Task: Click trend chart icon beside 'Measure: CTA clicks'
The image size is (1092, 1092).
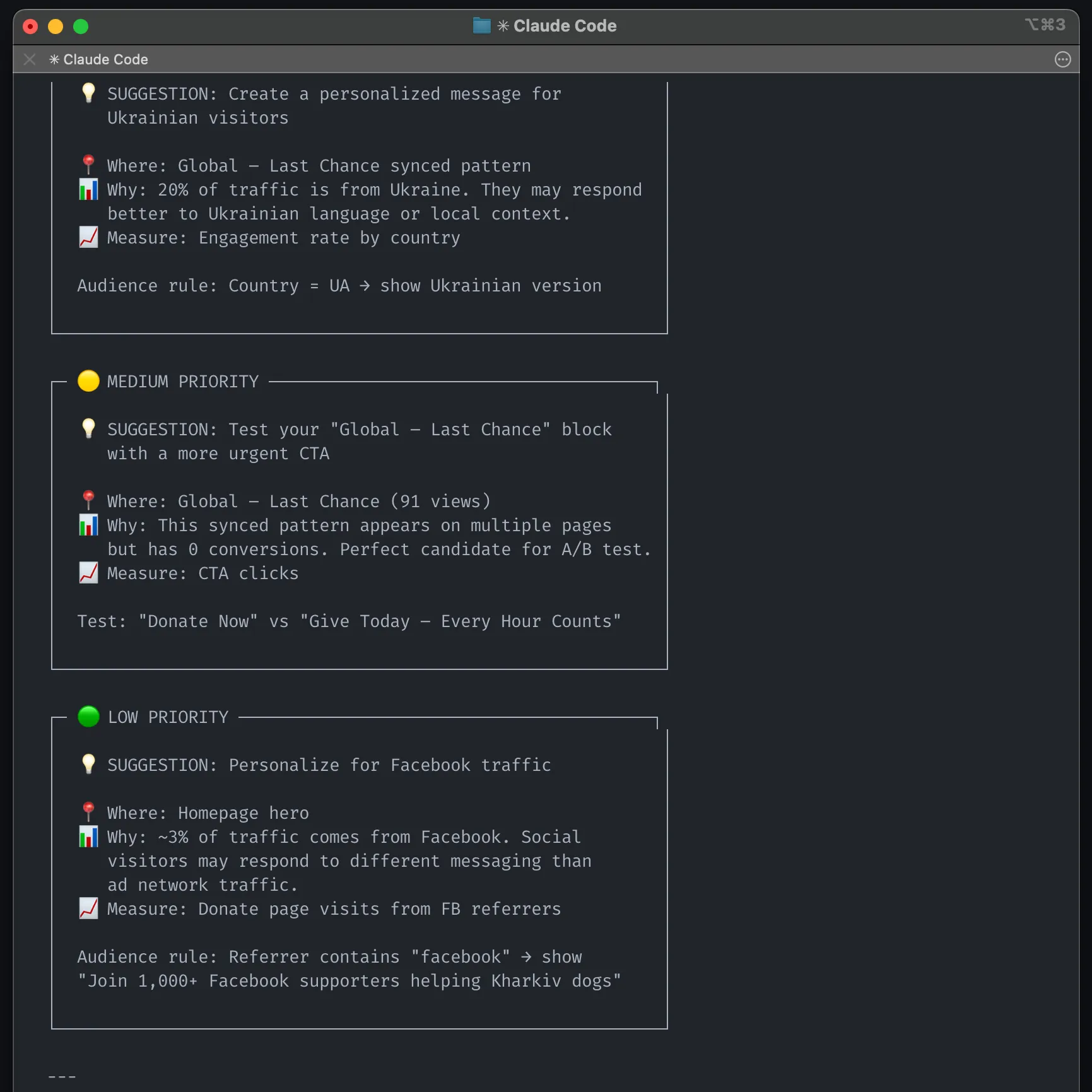Action: (88, 573)
